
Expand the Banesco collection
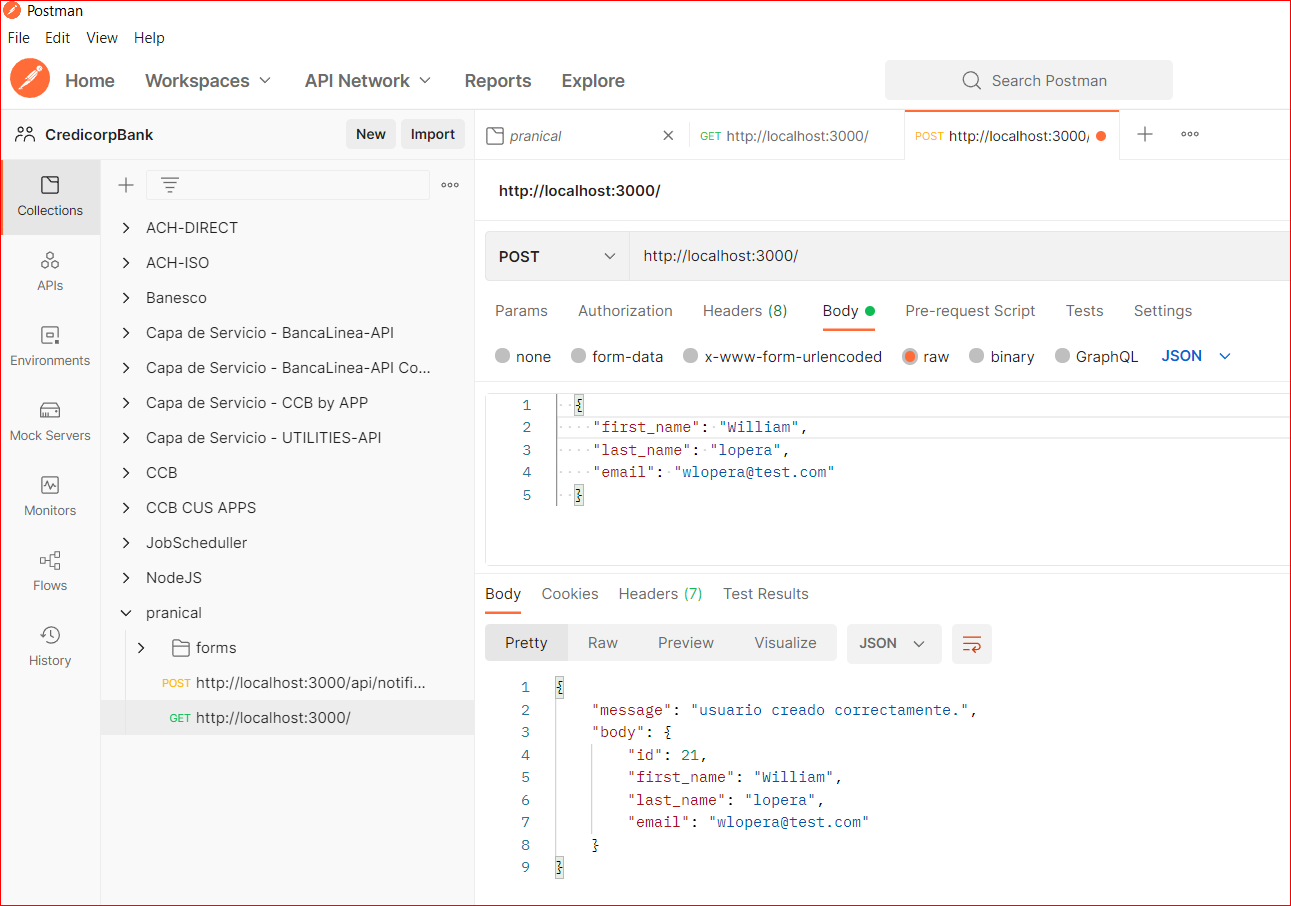click(126, 298)
